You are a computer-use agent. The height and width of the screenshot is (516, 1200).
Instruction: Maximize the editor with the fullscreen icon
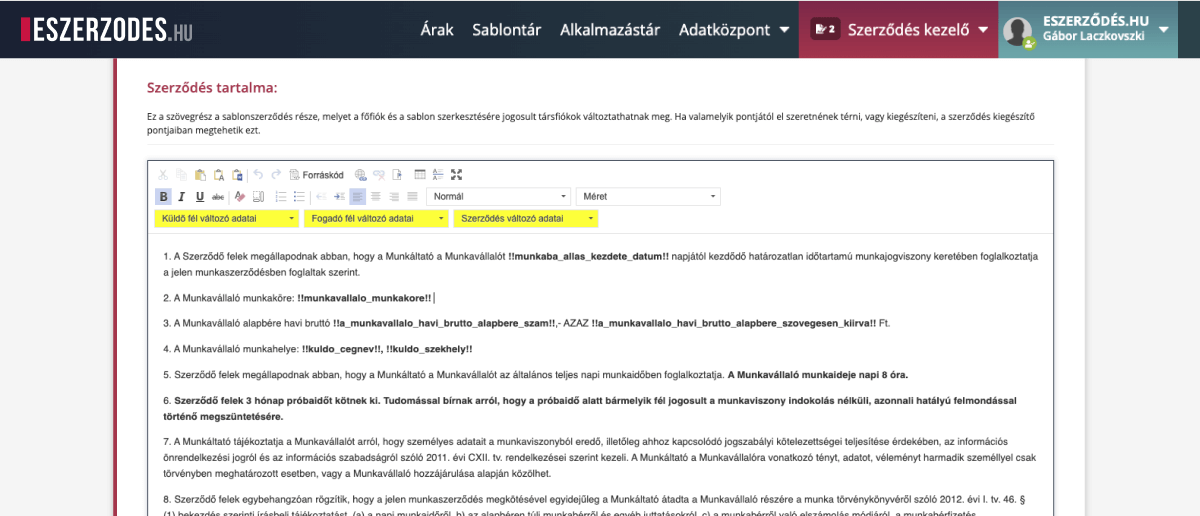[456, 174]
